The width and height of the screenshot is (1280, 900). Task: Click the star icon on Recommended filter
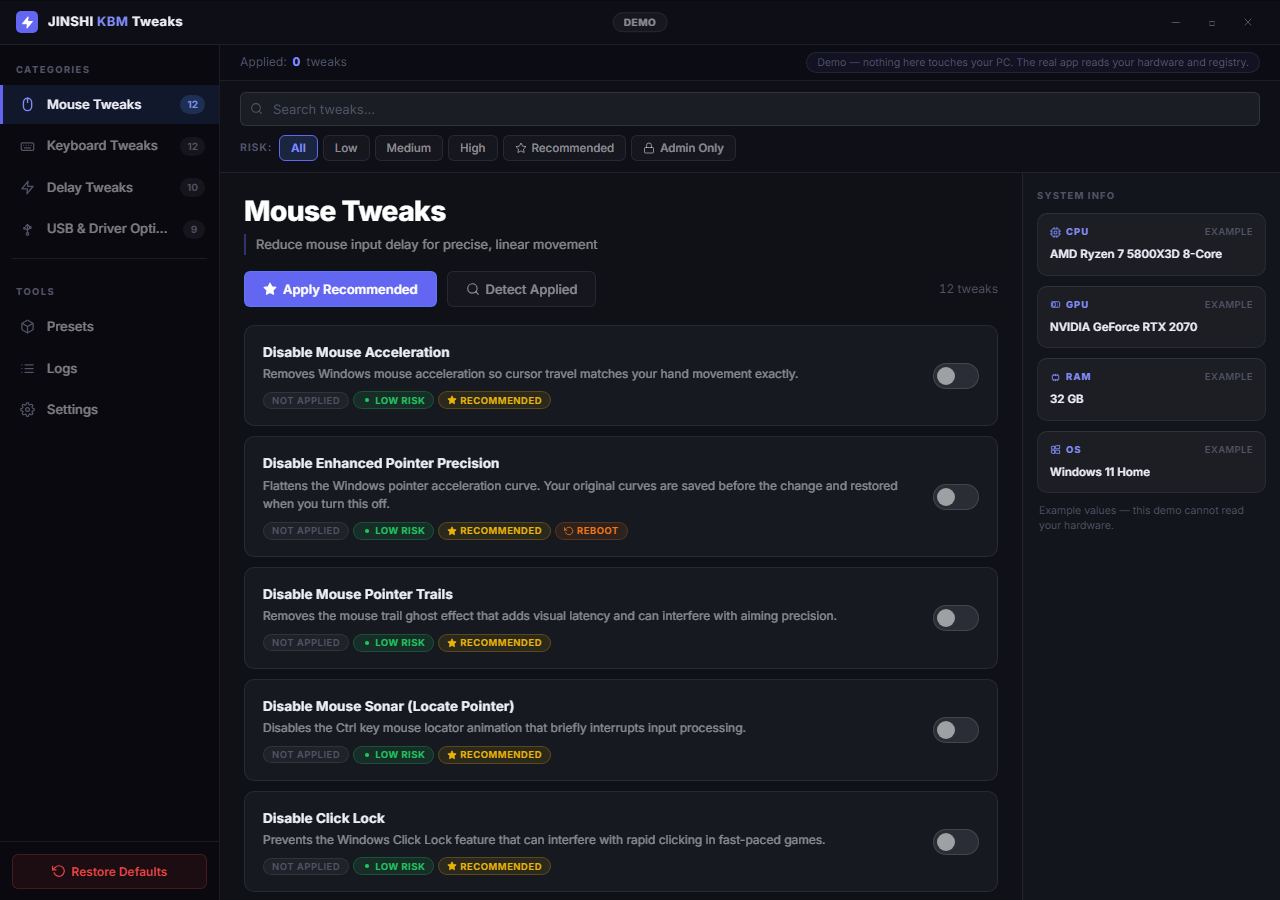click(521, 148)
